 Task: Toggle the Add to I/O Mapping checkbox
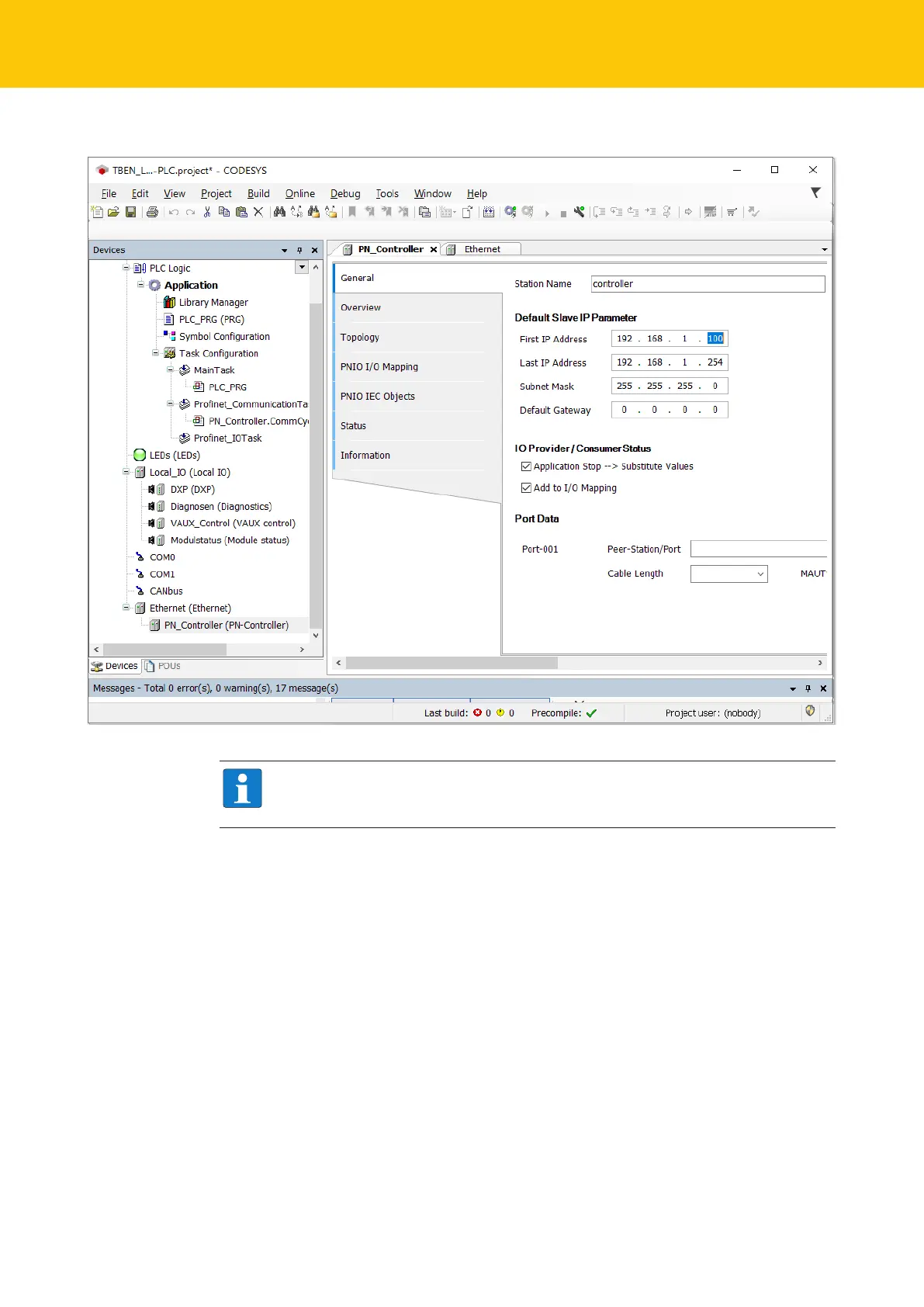pos(526,488)
